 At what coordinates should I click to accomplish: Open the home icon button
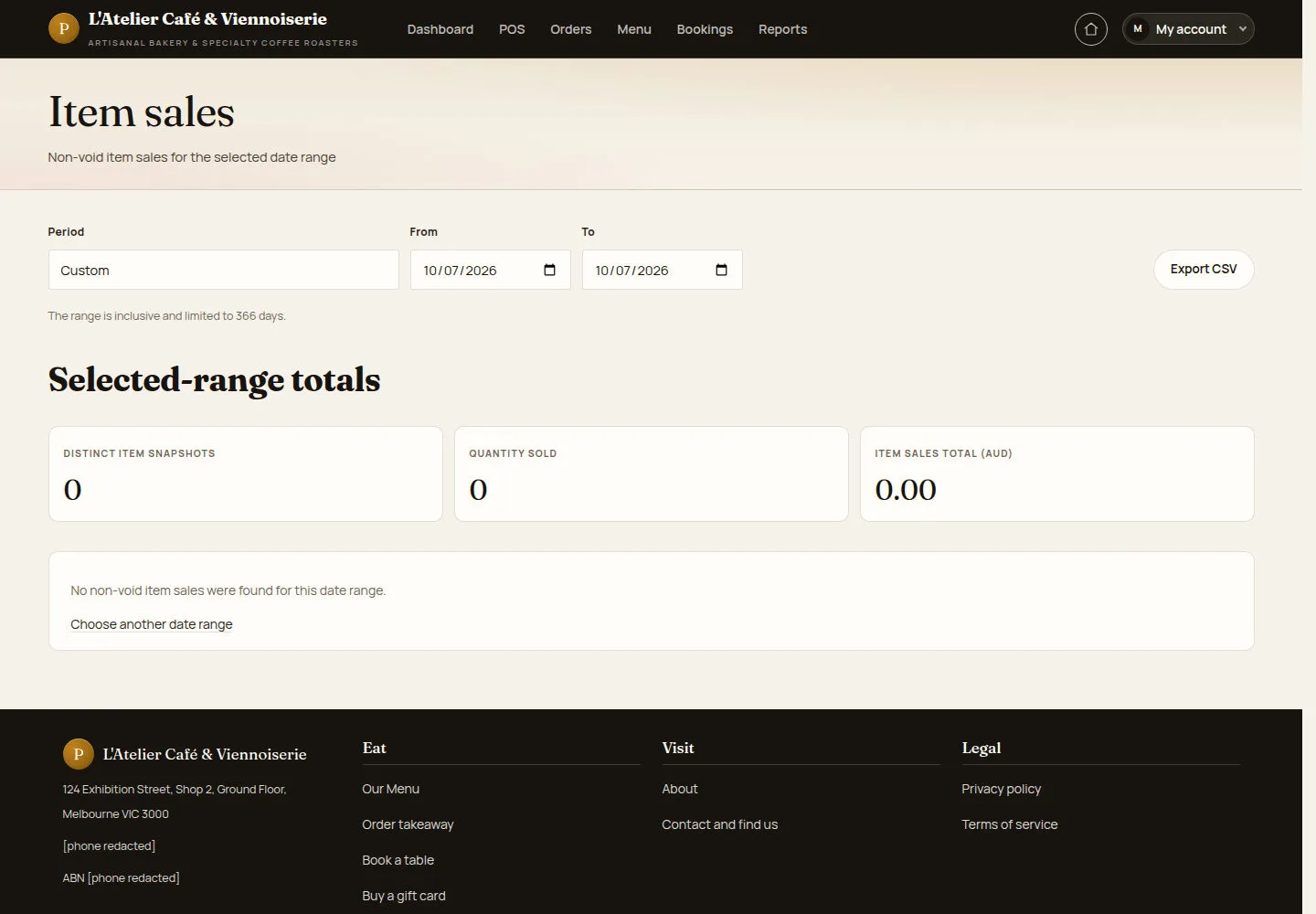[x=1090, y=29]
